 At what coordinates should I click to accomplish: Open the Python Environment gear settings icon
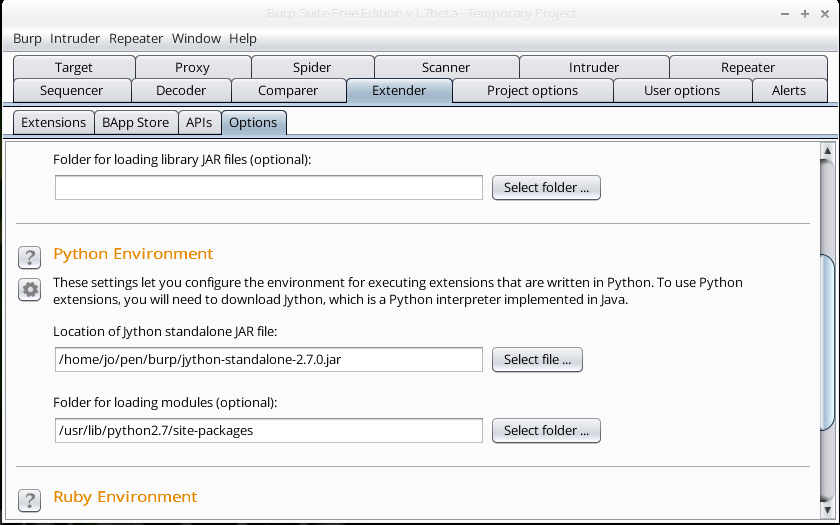click(30, 290)
